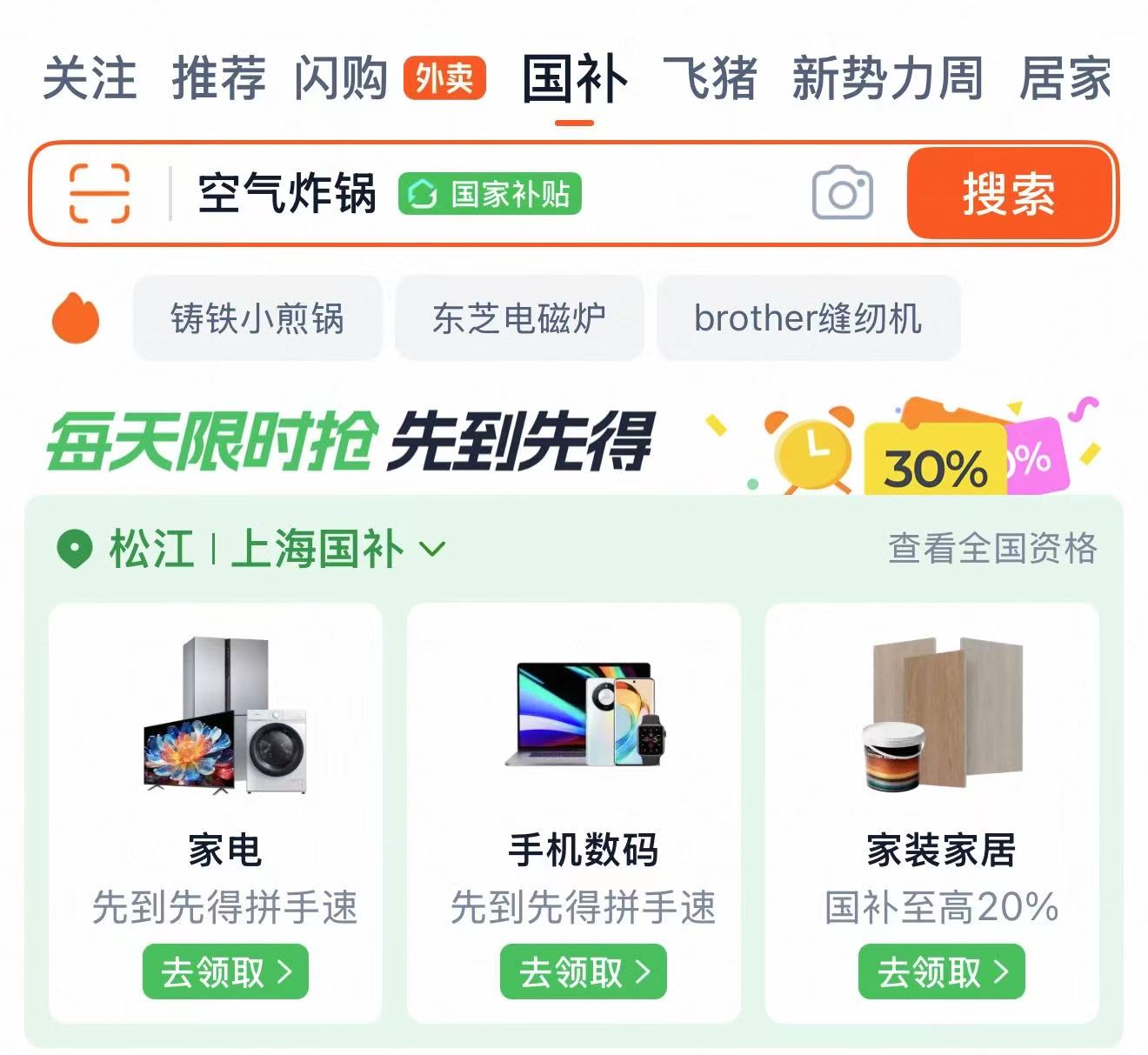The width and height of the screenshot is (1148, 1055).
Task: Open the 手机数码 devices product image
Action: pyautogui.click(x=584, y=715)
